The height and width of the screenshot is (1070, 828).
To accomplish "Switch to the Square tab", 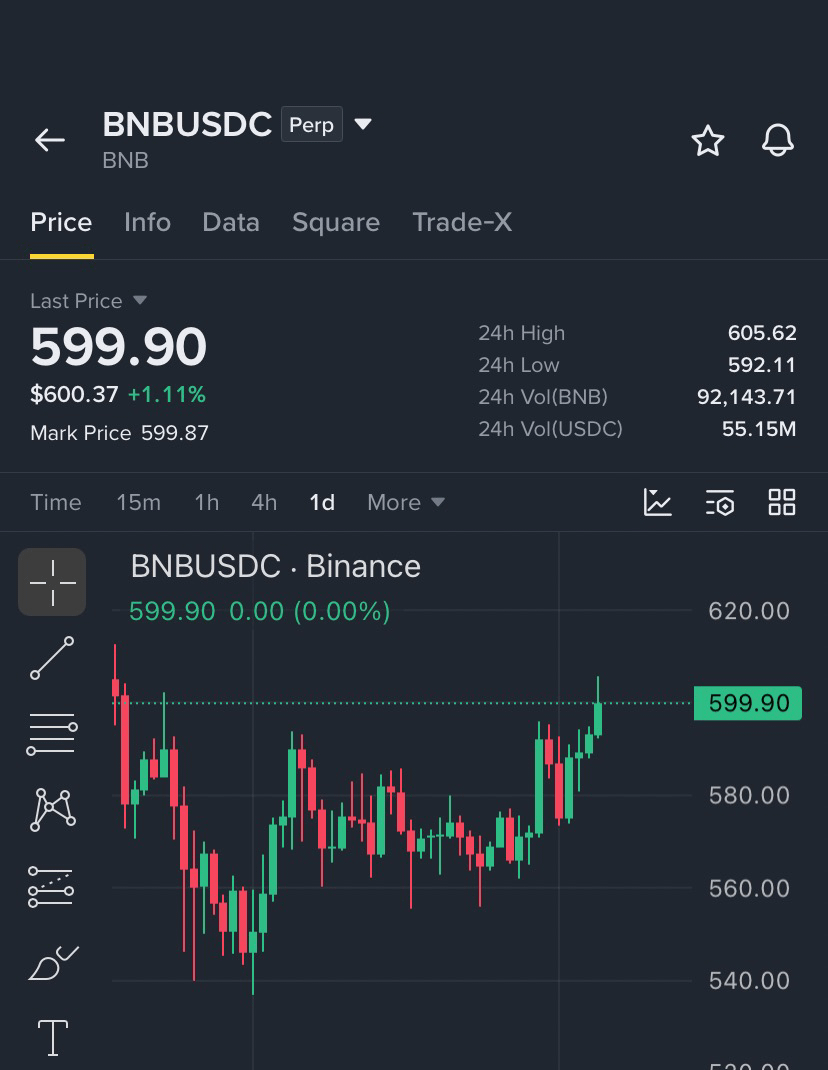I will [x=336, y=222].
